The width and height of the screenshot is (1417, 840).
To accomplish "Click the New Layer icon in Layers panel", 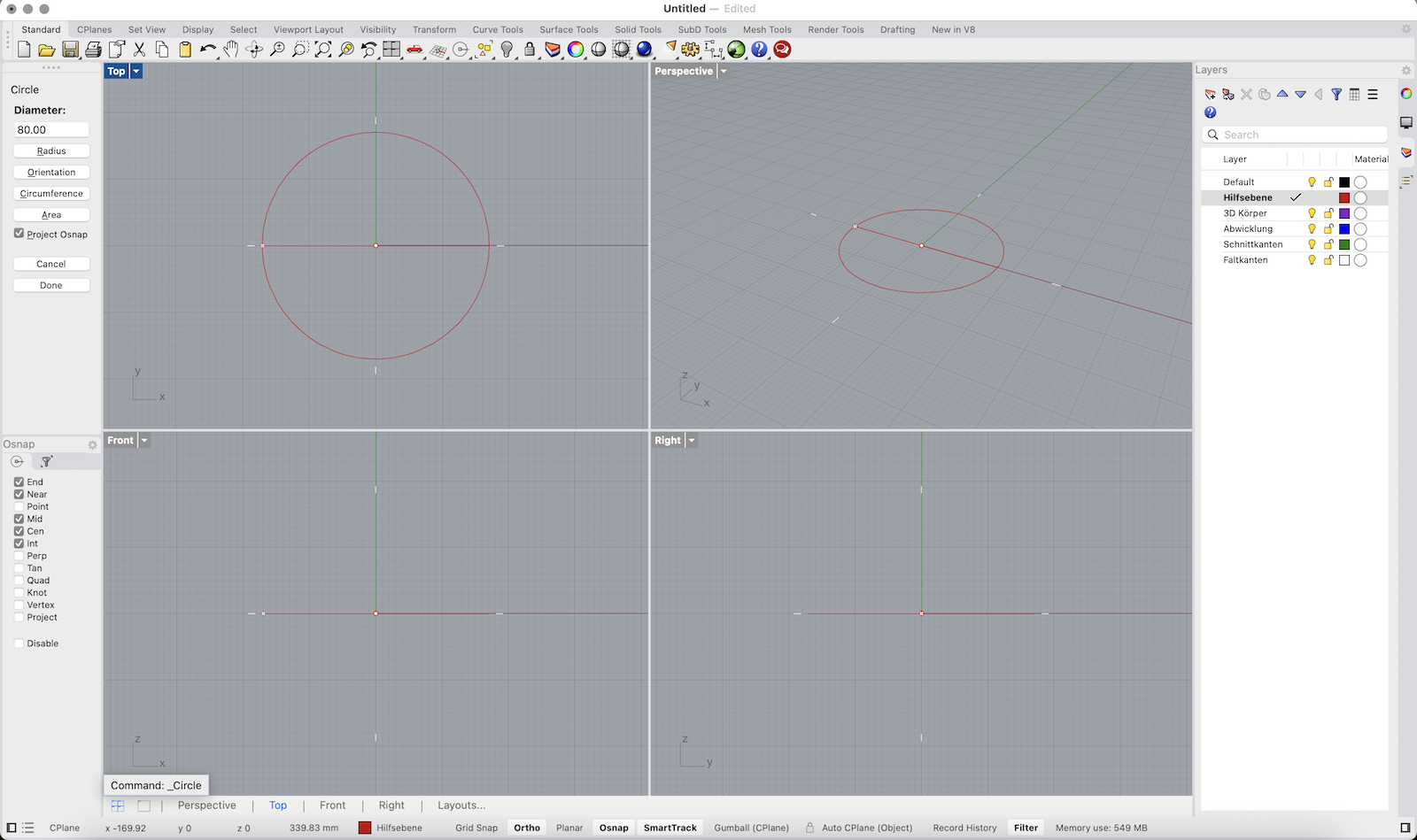I will 1210,95.
